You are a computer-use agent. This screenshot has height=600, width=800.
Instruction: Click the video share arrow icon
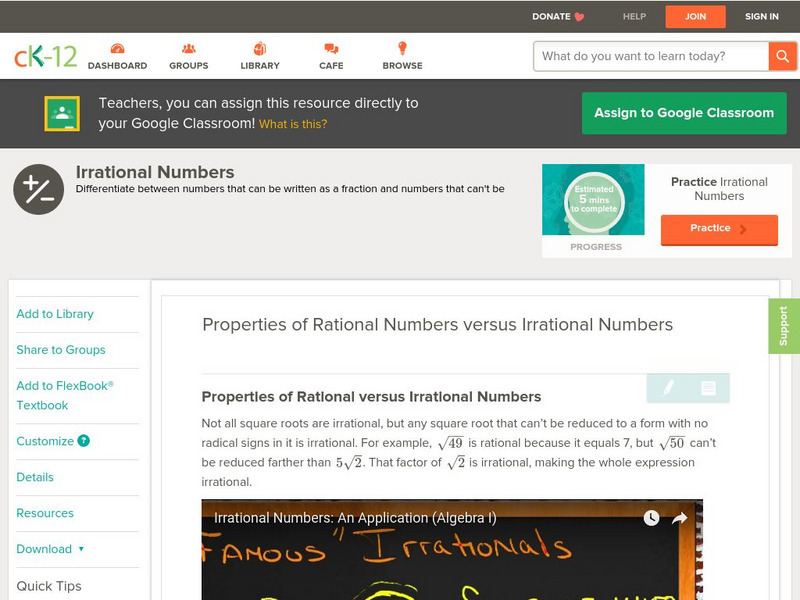click(679, 518)
